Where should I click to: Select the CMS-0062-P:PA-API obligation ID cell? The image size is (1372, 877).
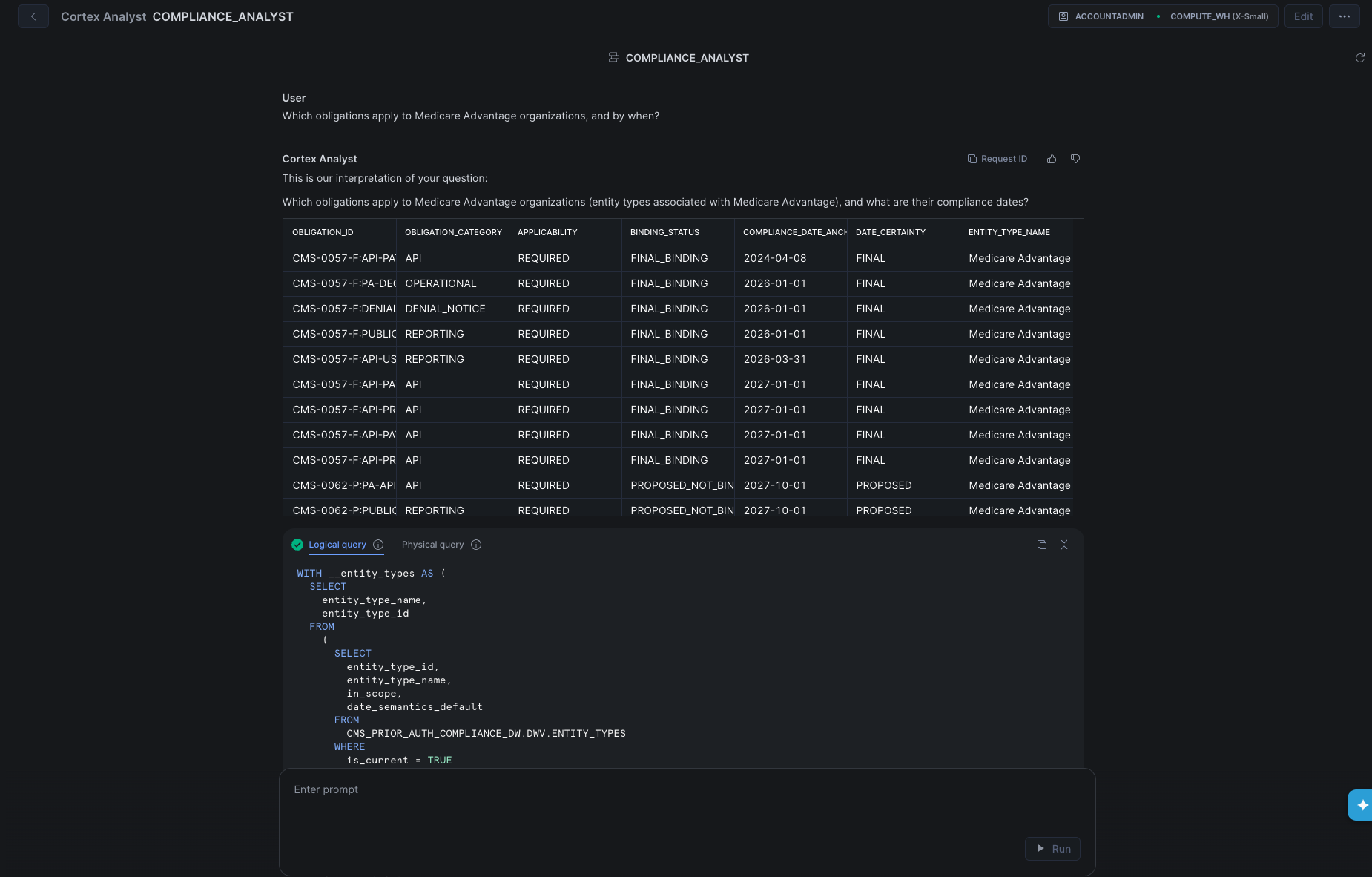340,485
